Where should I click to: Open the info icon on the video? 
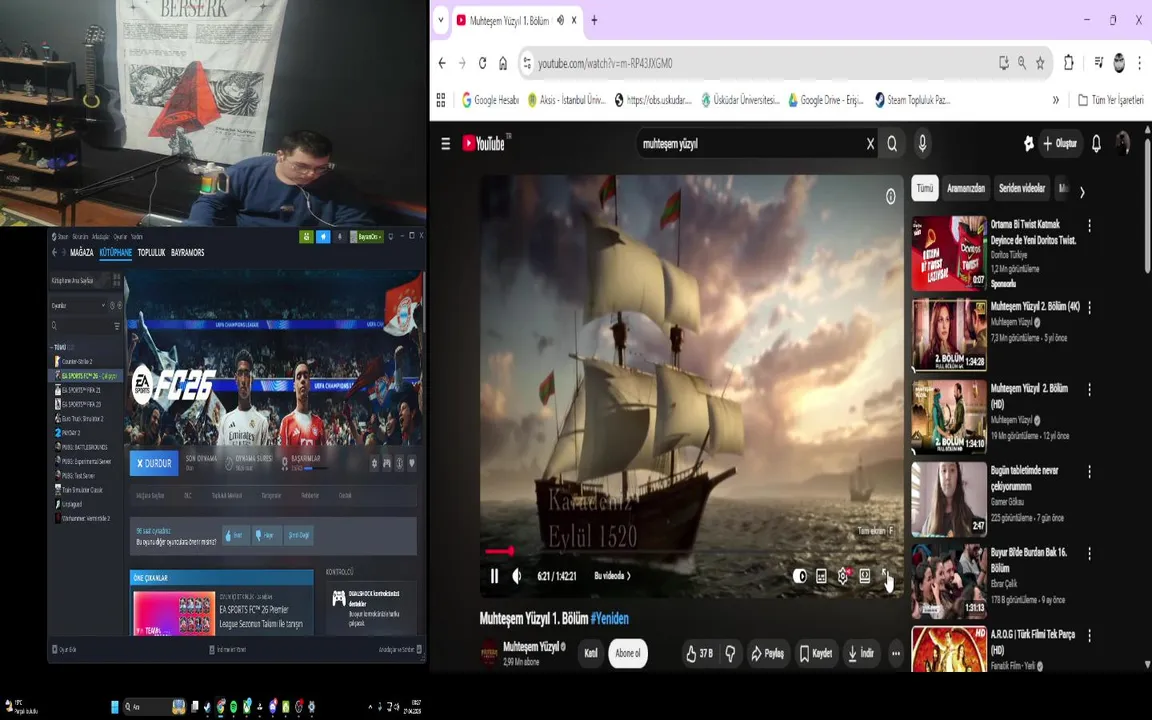(x=890, y=196)
